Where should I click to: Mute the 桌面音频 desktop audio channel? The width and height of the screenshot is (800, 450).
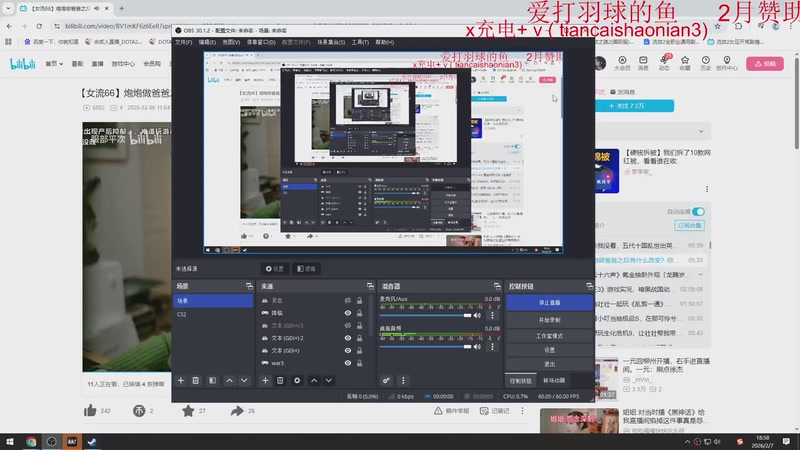[x=478, y=347]
